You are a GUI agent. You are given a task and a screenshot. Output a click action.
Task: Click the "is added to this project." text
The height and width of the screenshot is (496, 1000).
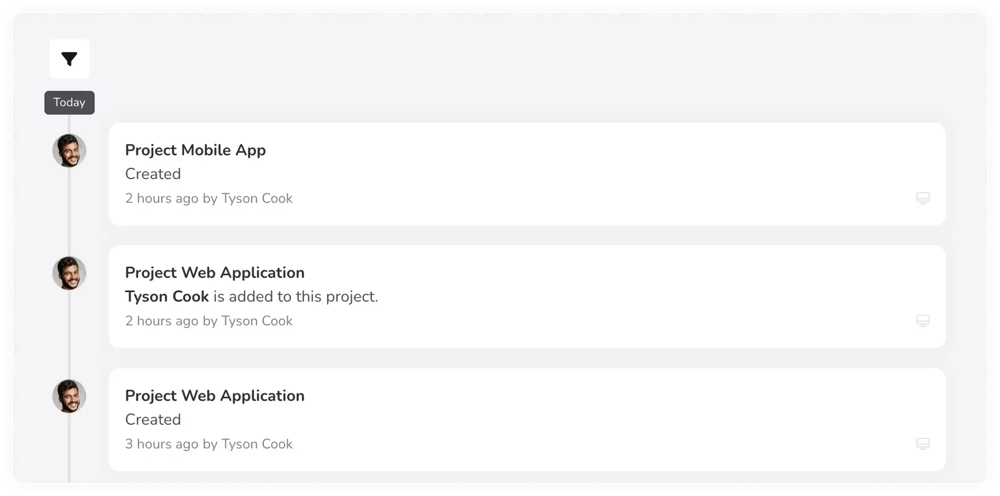click(x=296, y=296)
